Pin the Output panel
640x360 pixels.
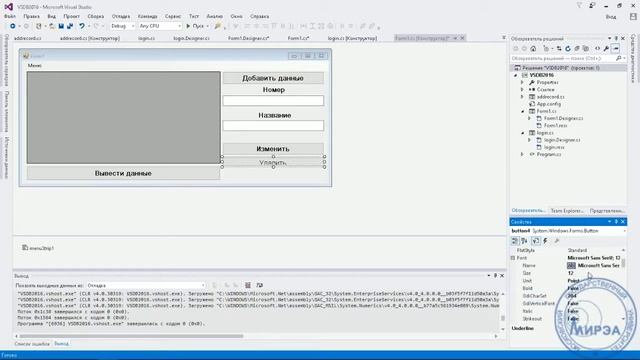[x=495, y=276]
